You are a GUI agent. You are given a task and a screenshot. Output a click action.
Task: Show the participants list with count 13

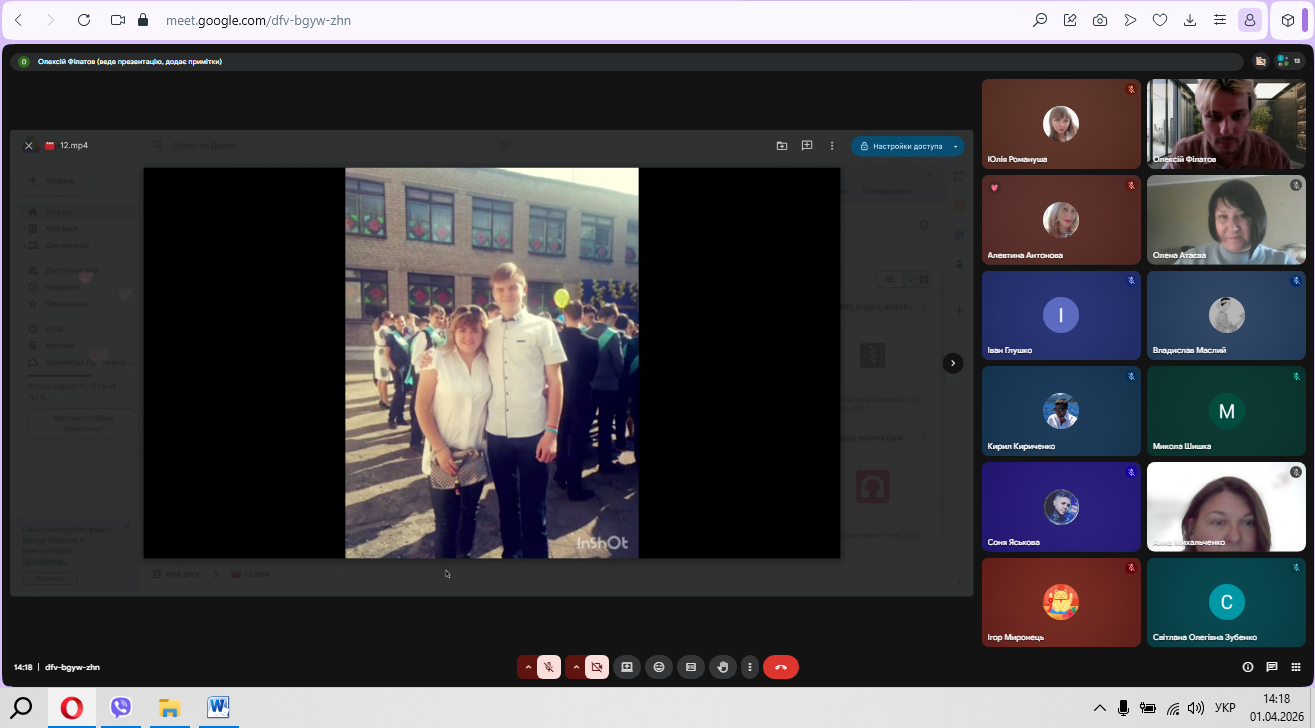coord(1288,61)
